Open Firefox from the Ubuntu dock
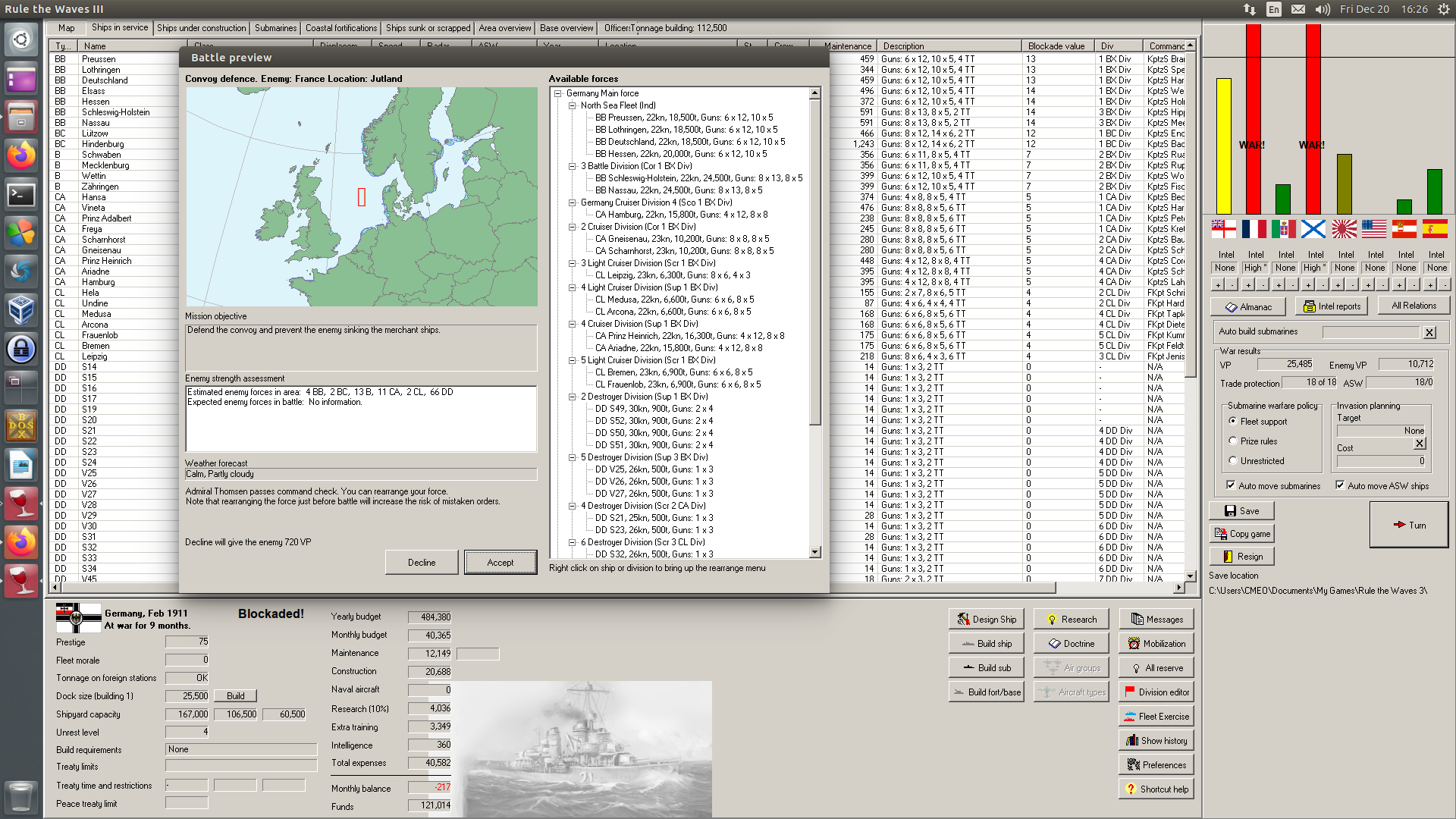The width and height of the screenshot is (1456, 819). pyautogui.click(x=21, y=155)
